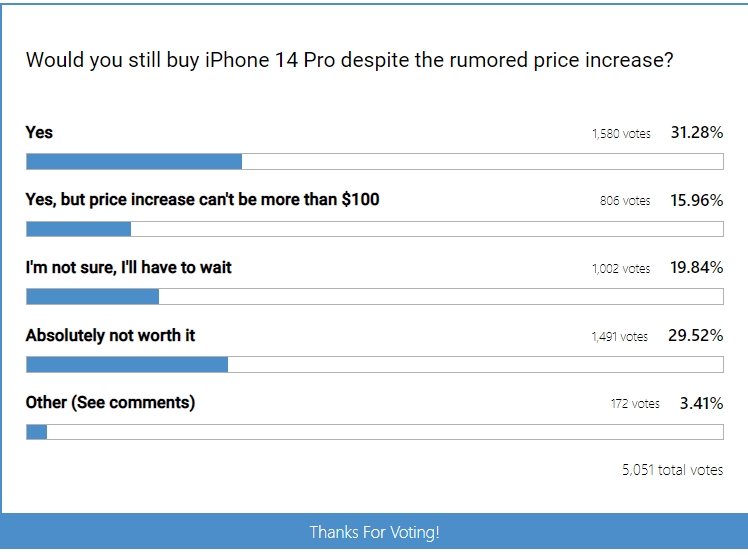Click the 29.52% percentage value
Screen dimensions: 748x555
point(696,335)
